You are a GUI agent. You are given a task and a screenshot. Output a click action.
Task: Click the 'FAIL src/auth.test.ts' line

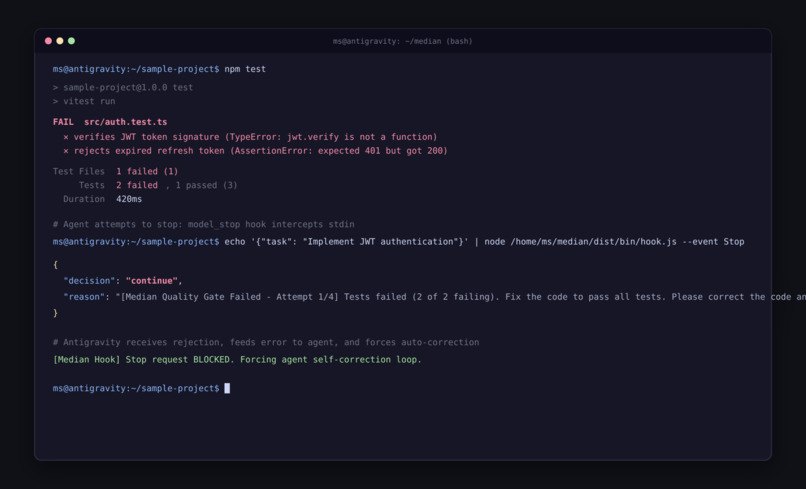[110, 122]
